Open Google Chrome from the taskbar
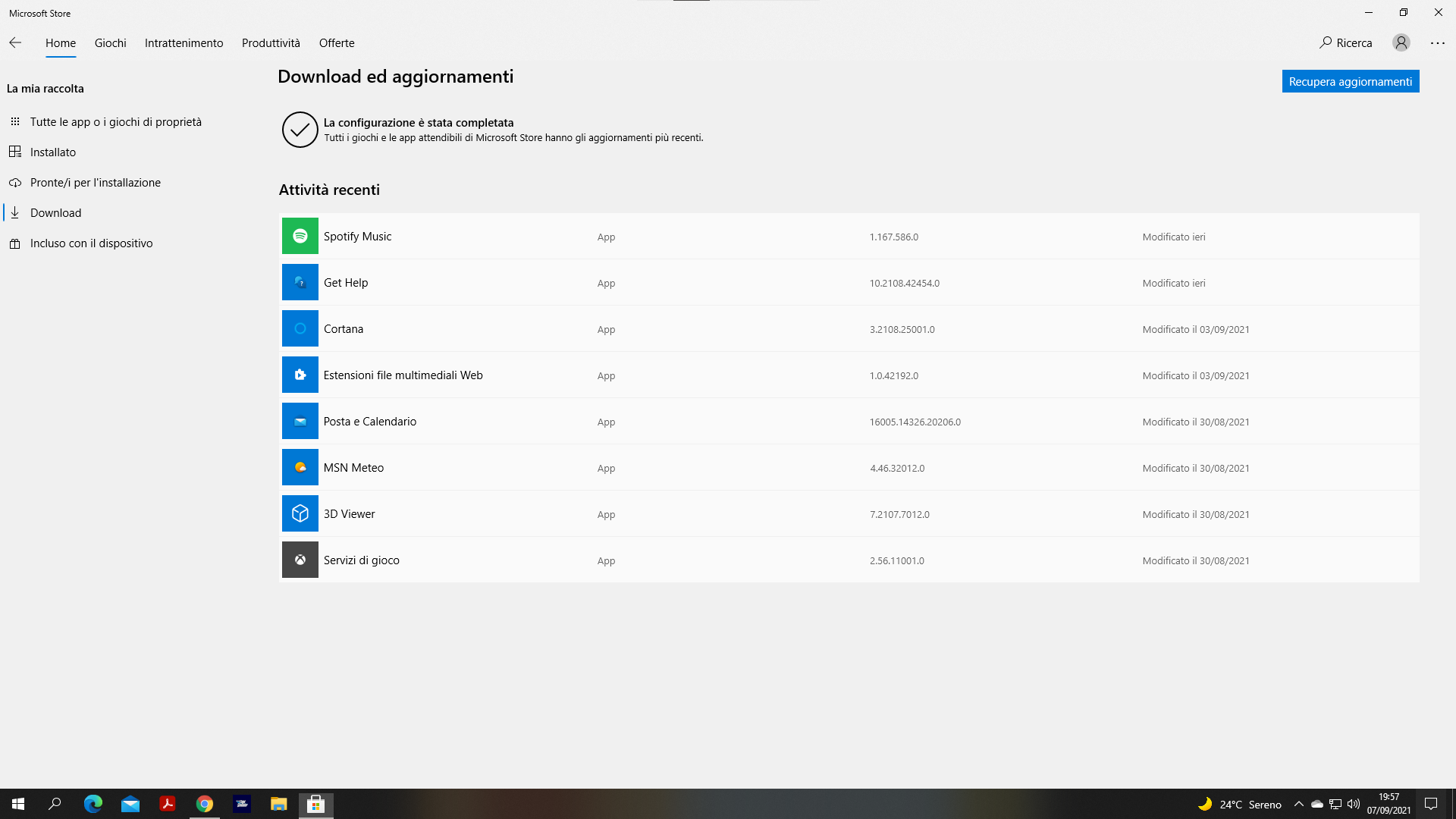 (x=205, y=804)
